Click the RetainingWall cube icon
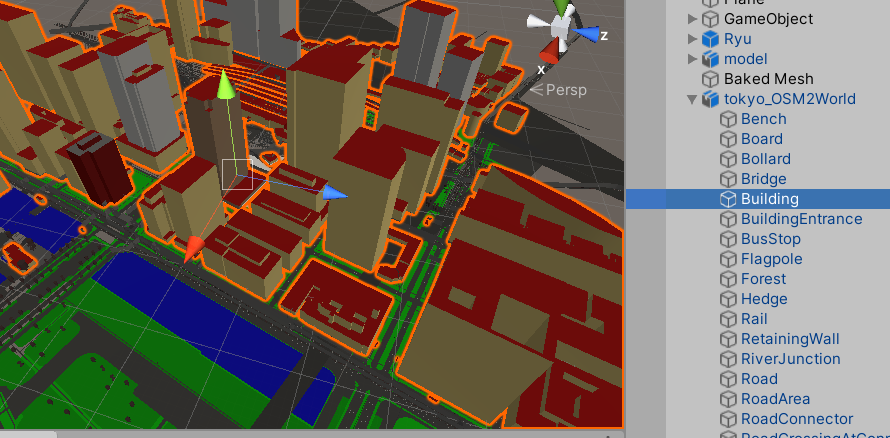Screen dimensions: 890x438 coord(728,339)
